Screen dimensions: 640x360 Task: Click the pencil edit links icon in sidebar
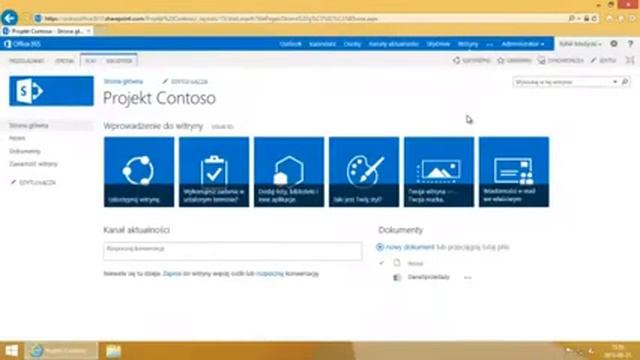(x=13, y=182)
